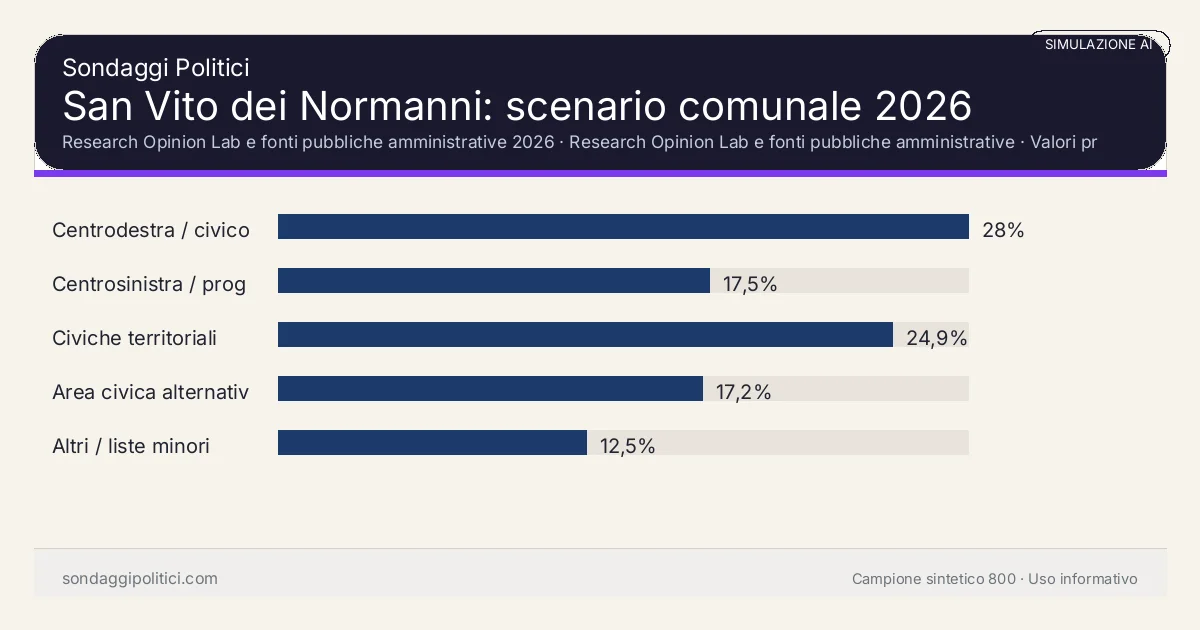Screen dimensions: 1200x630
Task: Click the Altri / liste minori blue bar
Action: tap(432, 443)
